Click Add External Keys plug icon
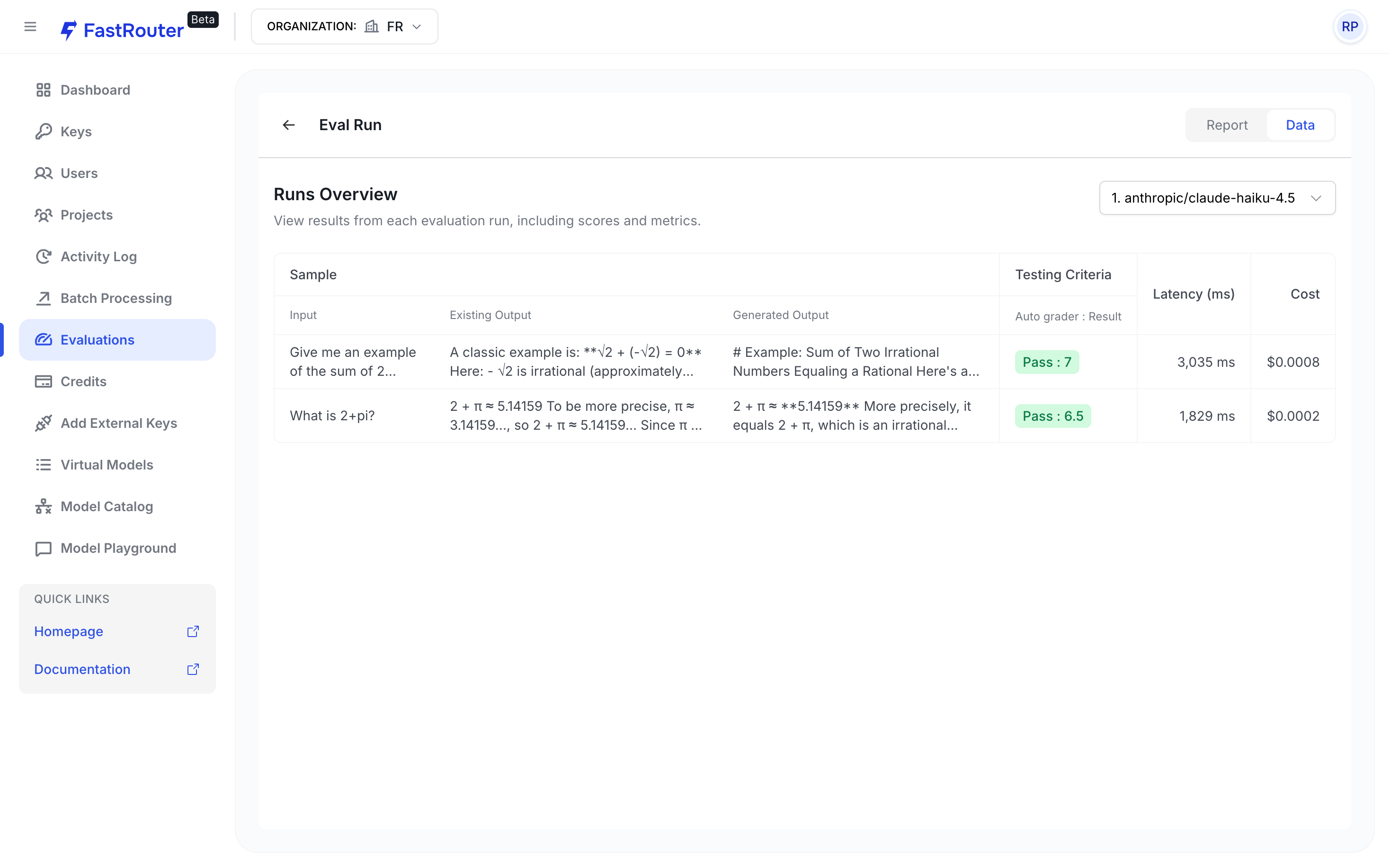The height and width of the screenshot is (868, 1390). point(43,423)
